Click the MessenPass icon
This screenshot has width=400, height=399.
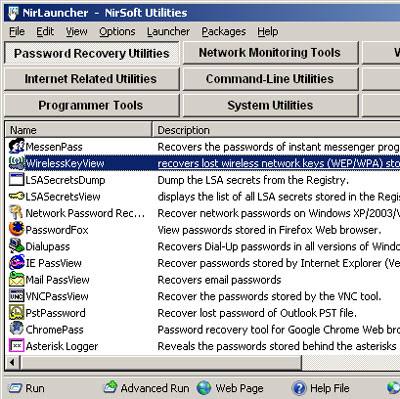click(17, 146)
